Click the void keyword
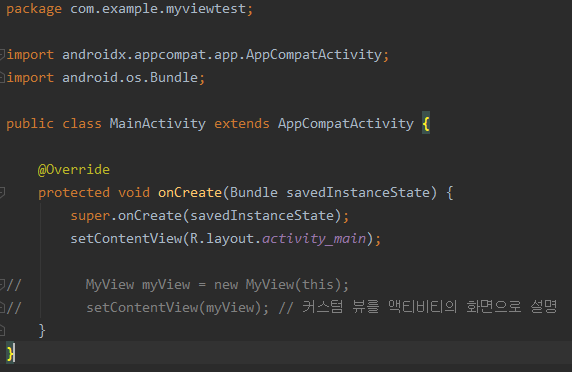This screenshot has height=372, width=572. (134, 193)
